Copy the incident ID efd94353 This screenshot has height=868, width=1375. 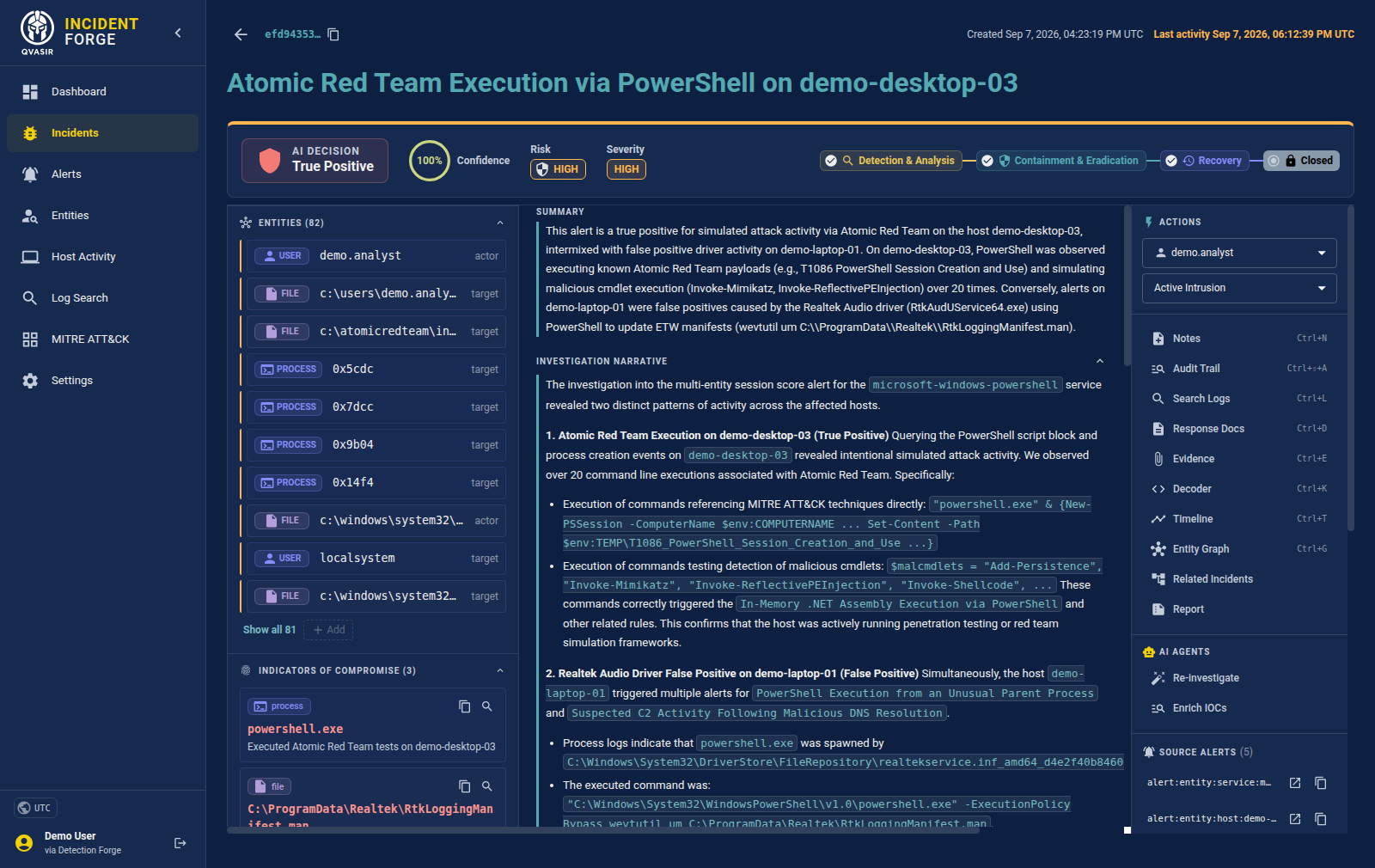pos(333,34)
